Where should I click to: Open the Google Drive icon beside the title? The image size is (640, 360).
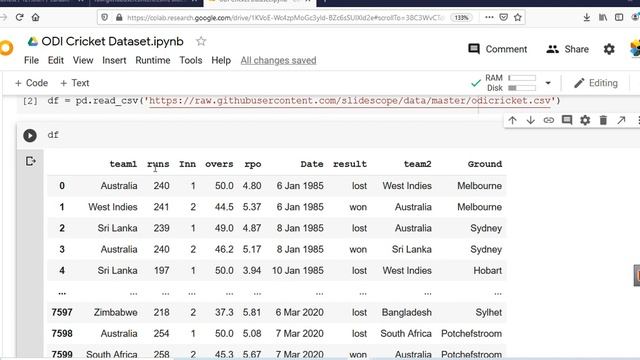pyautogui.click(x=32, y=41)
